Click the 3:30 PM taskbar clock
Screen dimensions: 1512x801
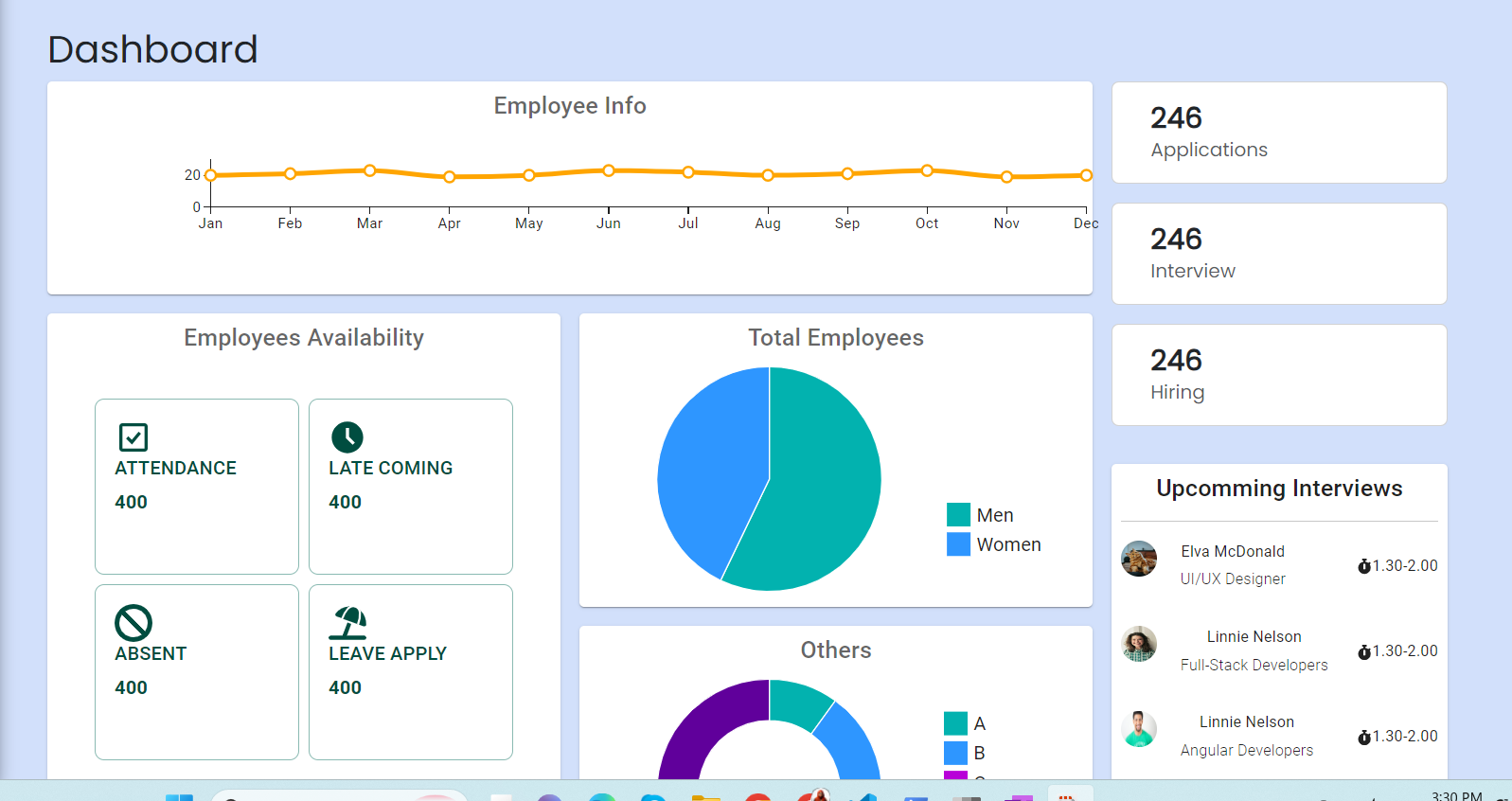1457,795
